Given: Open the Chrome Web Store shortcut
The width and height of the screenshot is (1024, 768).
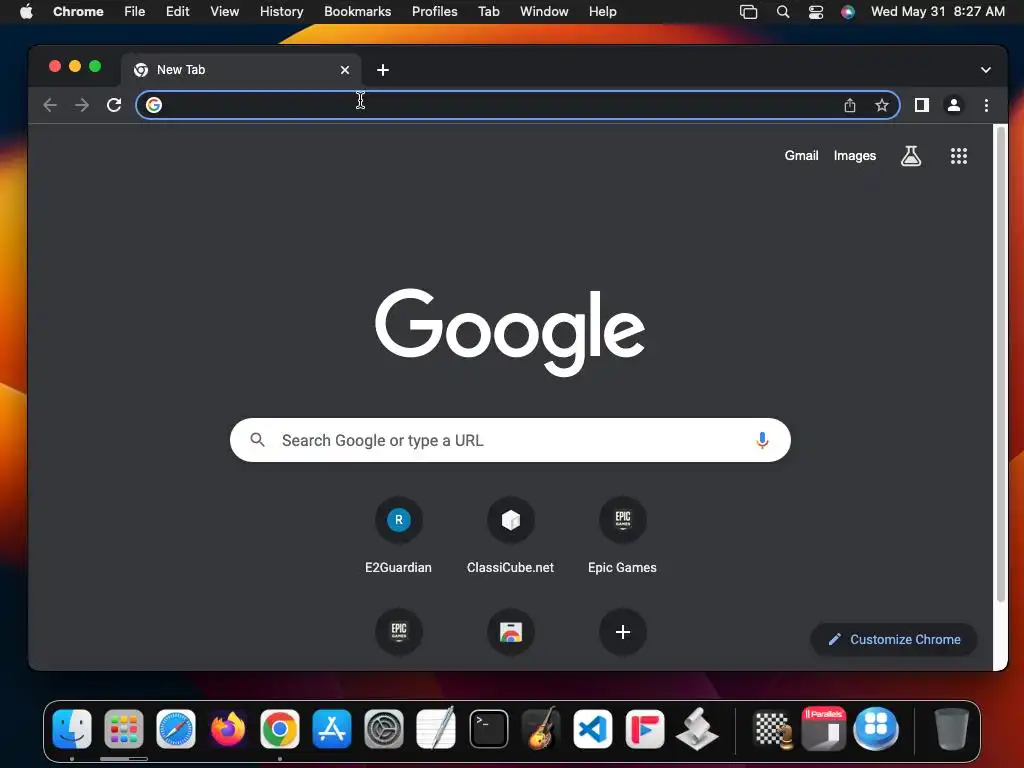Looking at the screenshot, I should click(511, 632).
